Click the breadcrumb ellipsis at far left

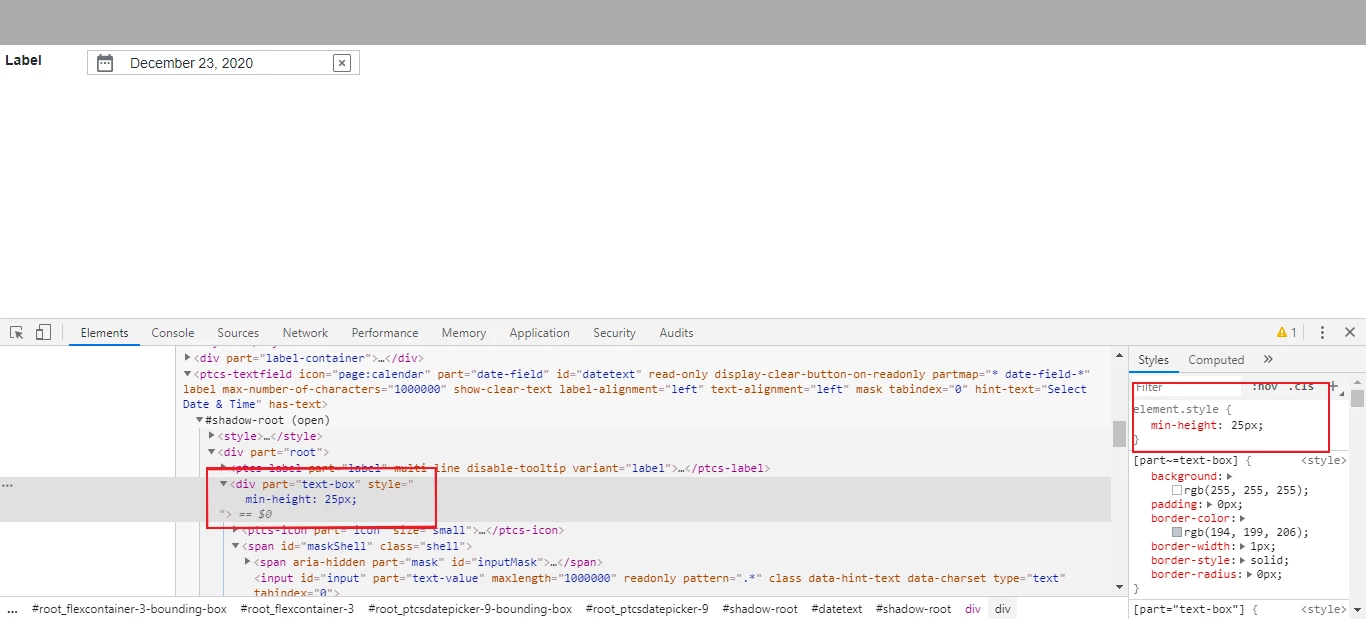pyautogui.click(x=12, y=609)
